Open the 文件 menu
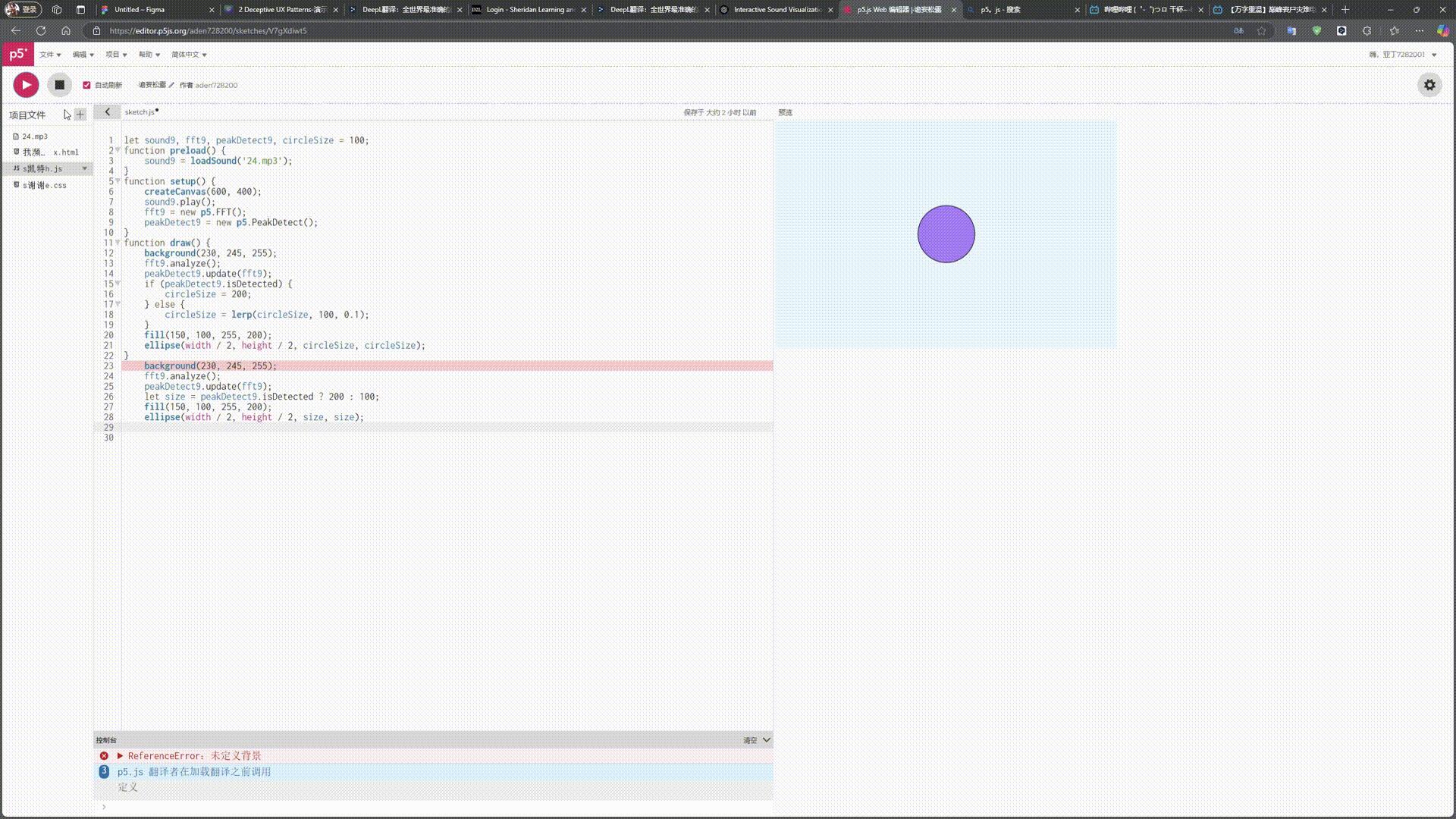1456x819 pixels. click(50, 55)
